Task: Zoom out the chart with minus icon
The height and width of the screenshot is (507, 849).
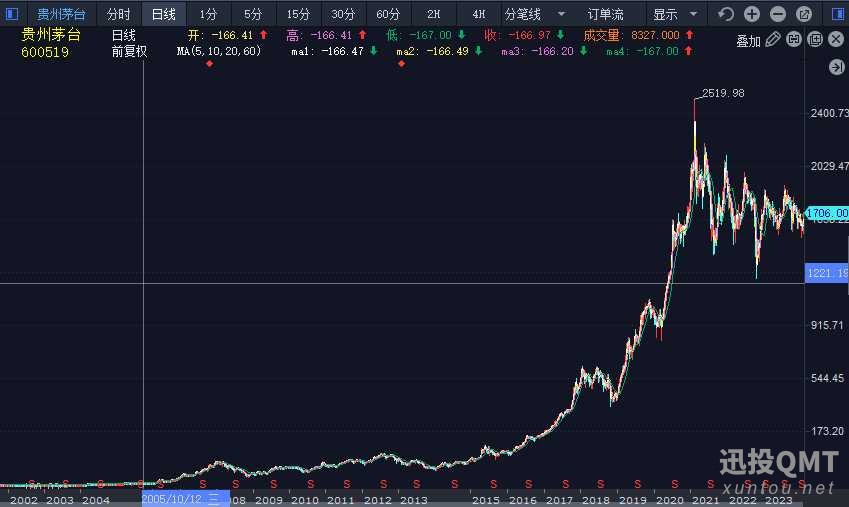Action: coord(778,14)
